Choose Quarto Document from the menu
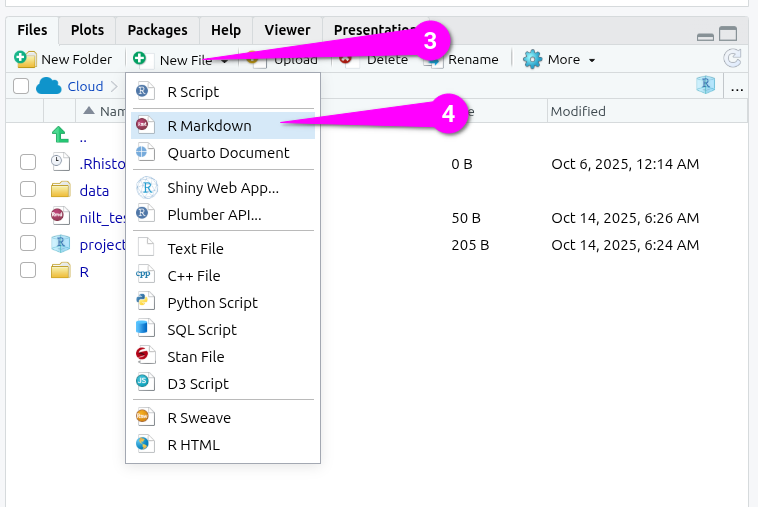 pyautogui.click(x=223, y=153)
